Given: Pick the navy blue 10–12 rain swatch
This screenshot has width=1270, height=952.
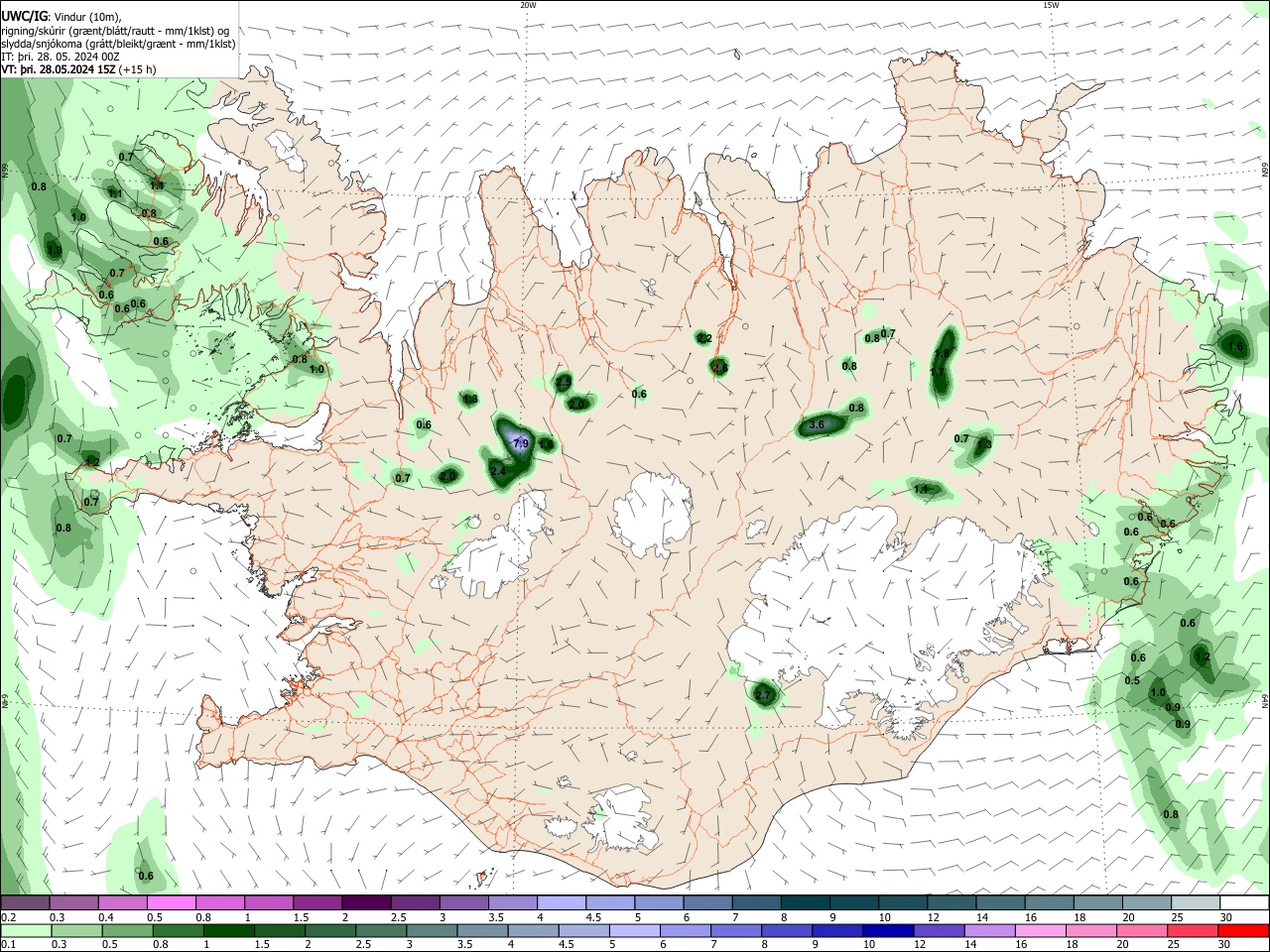Looking at the screenshot, I should coord(889,931).
